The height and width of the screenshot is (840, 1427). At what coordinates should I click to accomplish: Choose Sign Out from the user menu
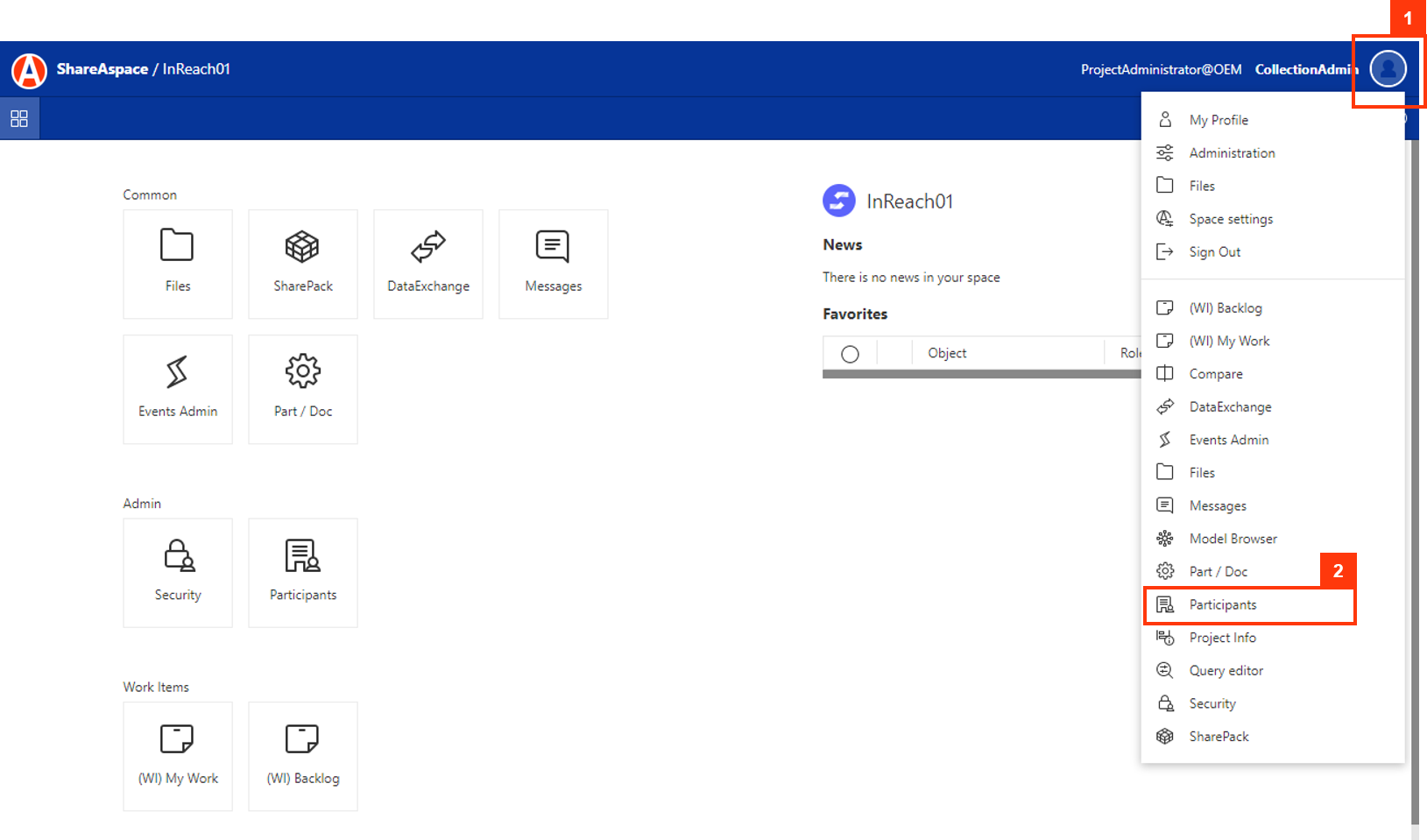[1214, 251]
